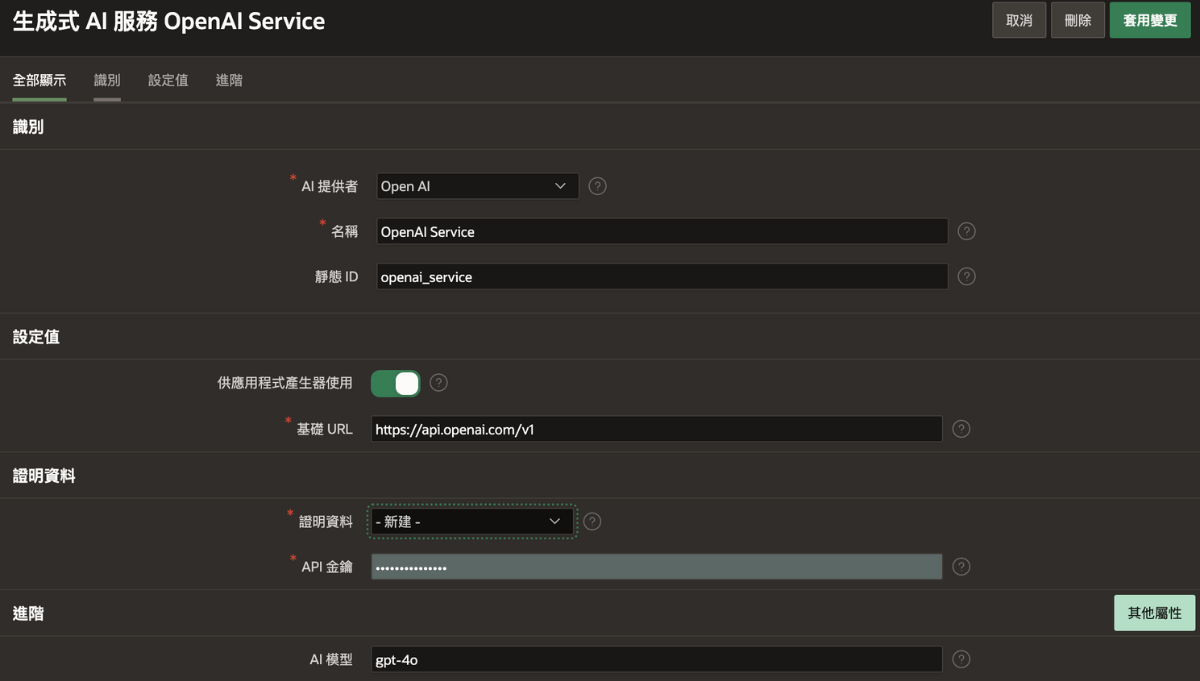Screen dimensions: 1200x681
Task: Switch to the 設定值 tab
Action: click(168, 80)
